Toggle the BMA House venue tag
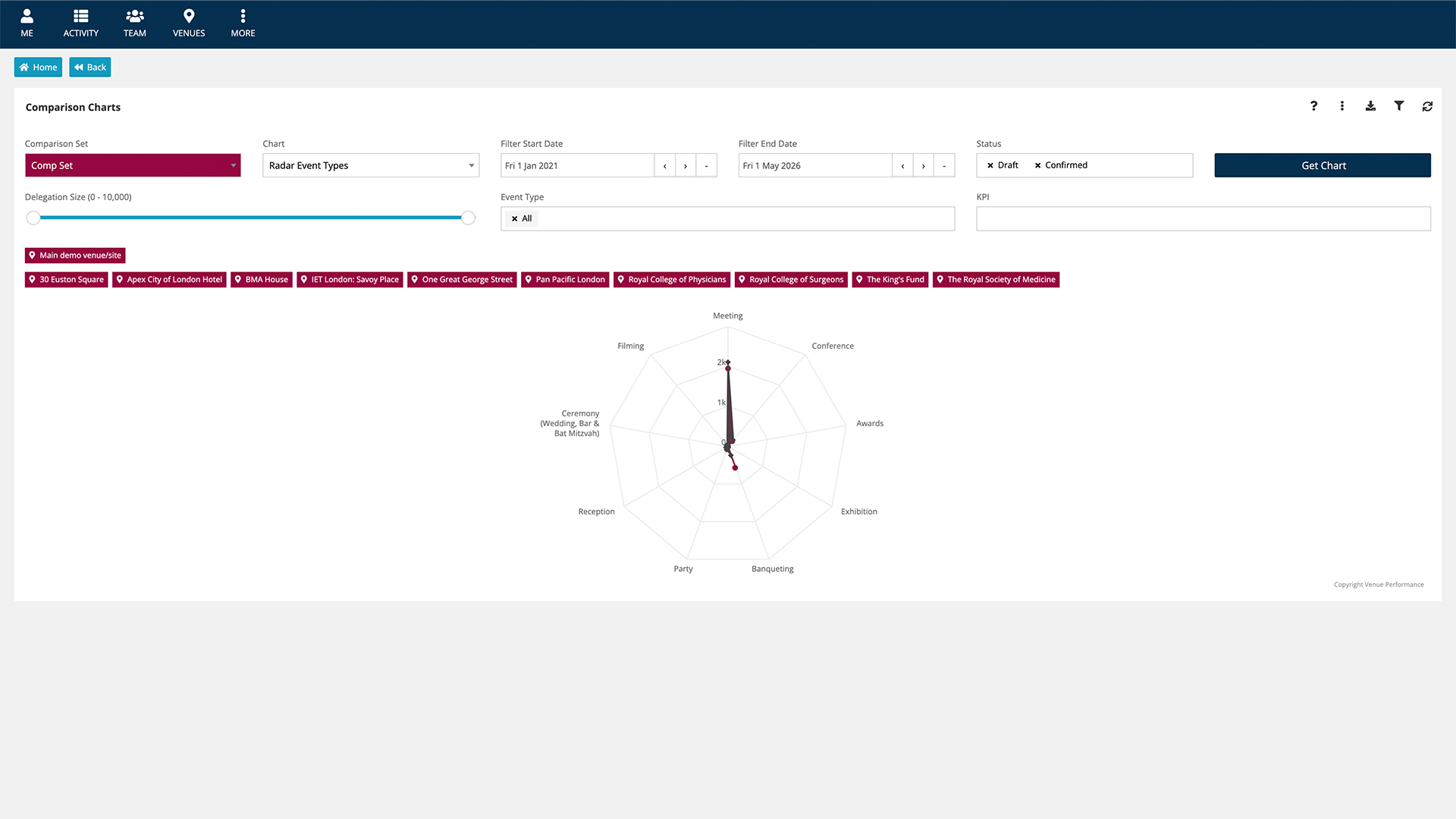The width and height of the screenshot is (1456, 819). (262, 280)
